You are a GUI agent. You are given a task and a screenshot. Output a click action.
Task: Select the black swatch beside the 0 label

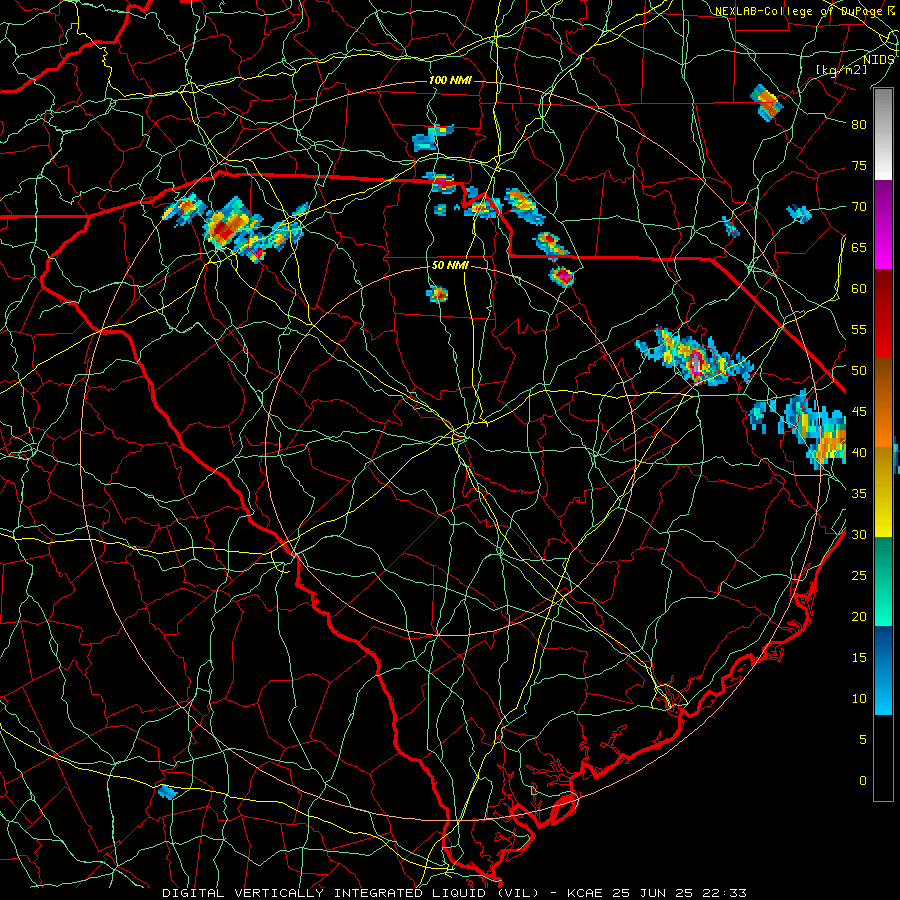(883, 758)
